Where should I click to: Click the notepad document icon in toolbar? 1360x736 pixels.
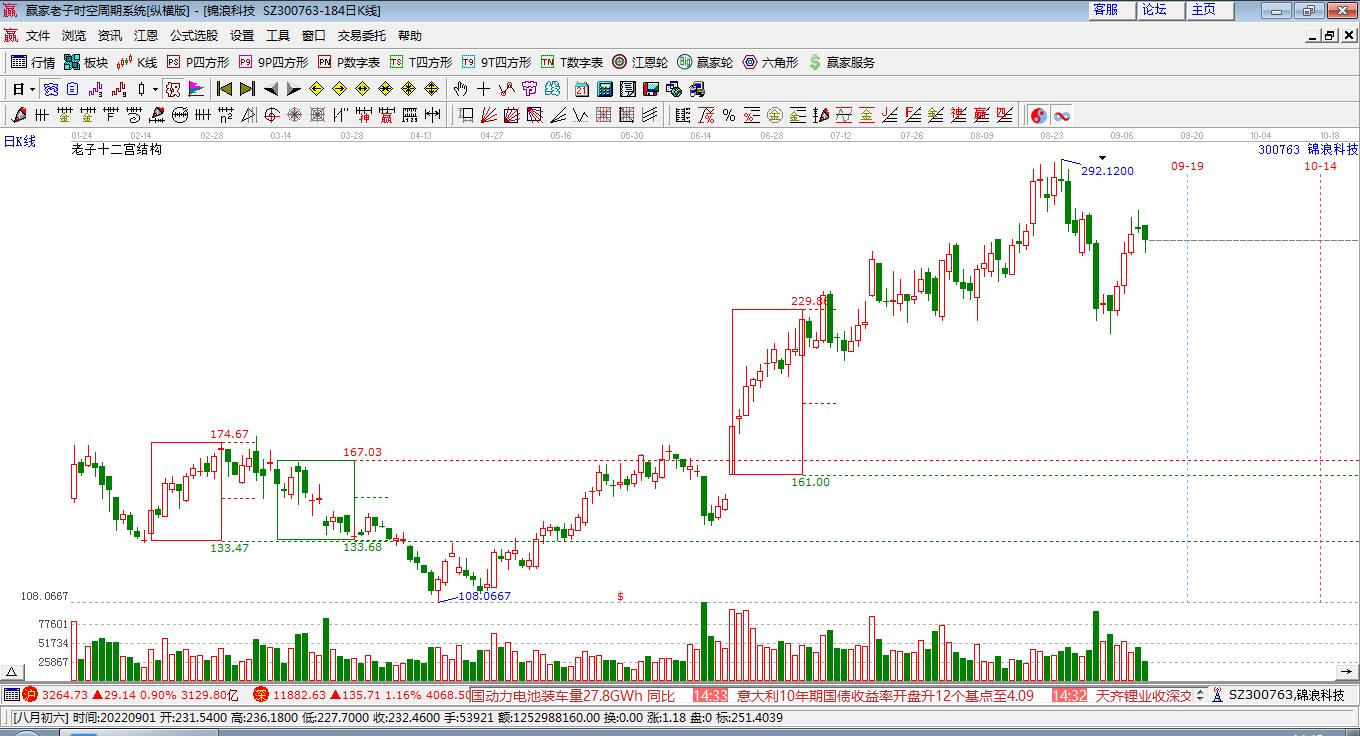click(627, 89)
